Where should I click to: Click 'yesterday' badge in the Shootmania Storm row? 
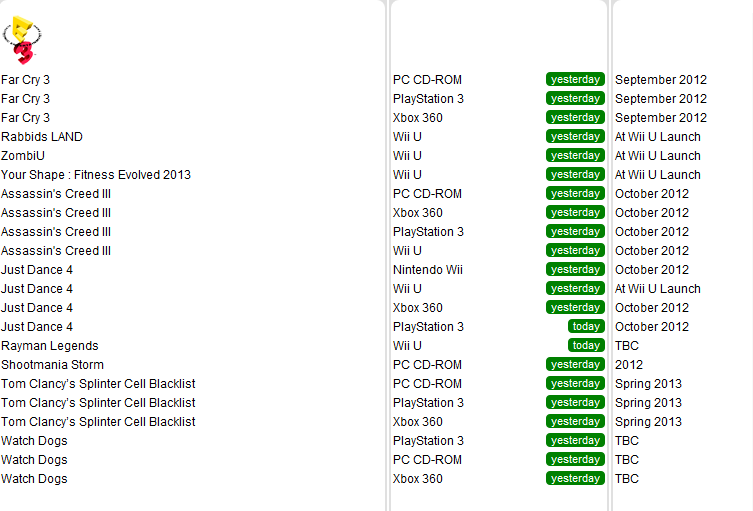tap(575, 365)
